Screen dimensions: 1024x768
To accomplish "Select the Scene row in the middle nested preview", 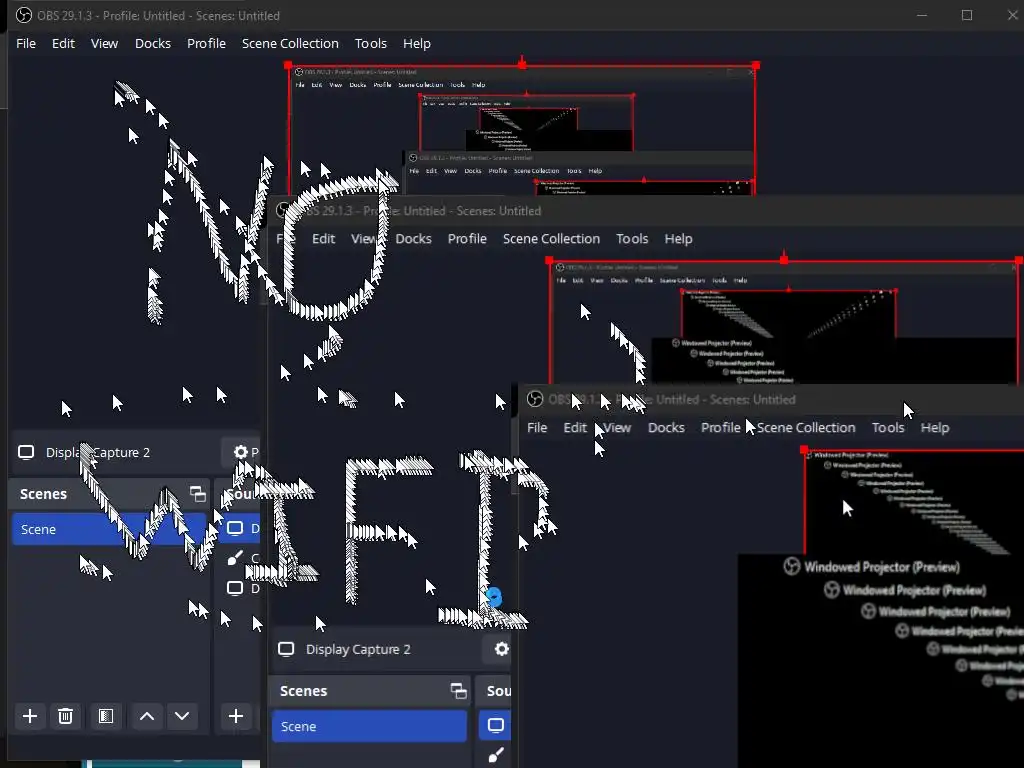I will [369, 726].
